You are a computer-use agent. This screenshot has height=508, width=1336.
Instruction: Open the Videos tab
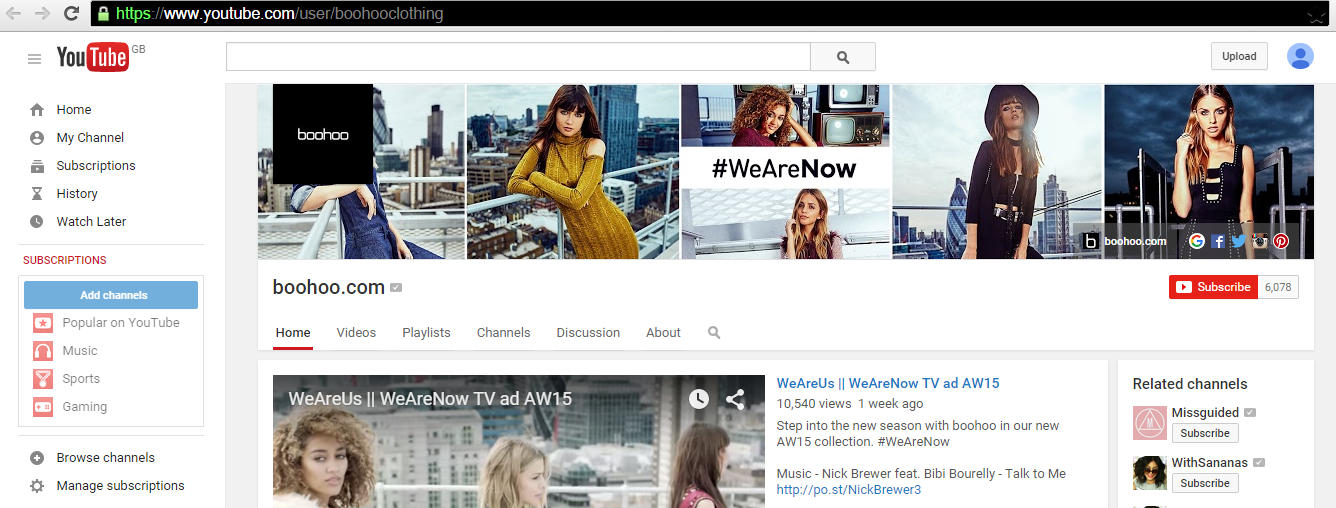[356, 333]
